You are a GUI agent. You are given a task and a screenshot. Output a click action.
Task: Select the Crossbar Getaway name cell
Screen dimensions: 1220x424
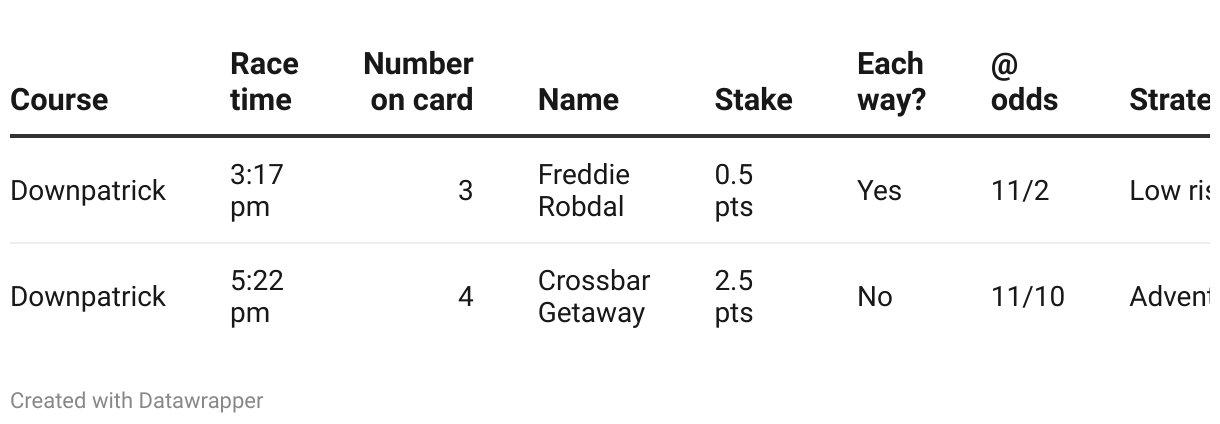(594, 297)
